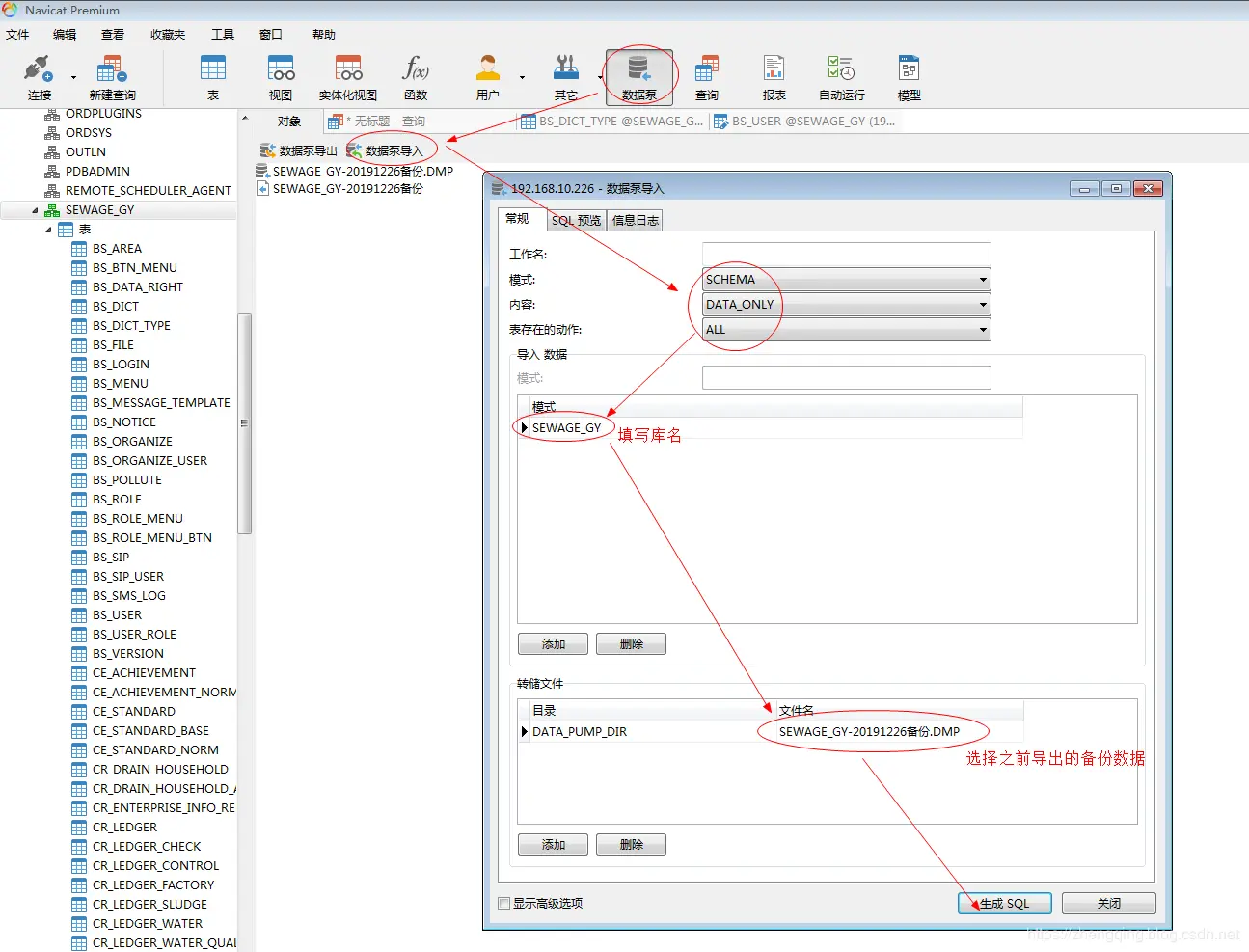Click 数据泵导入 (Data Pump Import) icon

(x=354, y=150)
